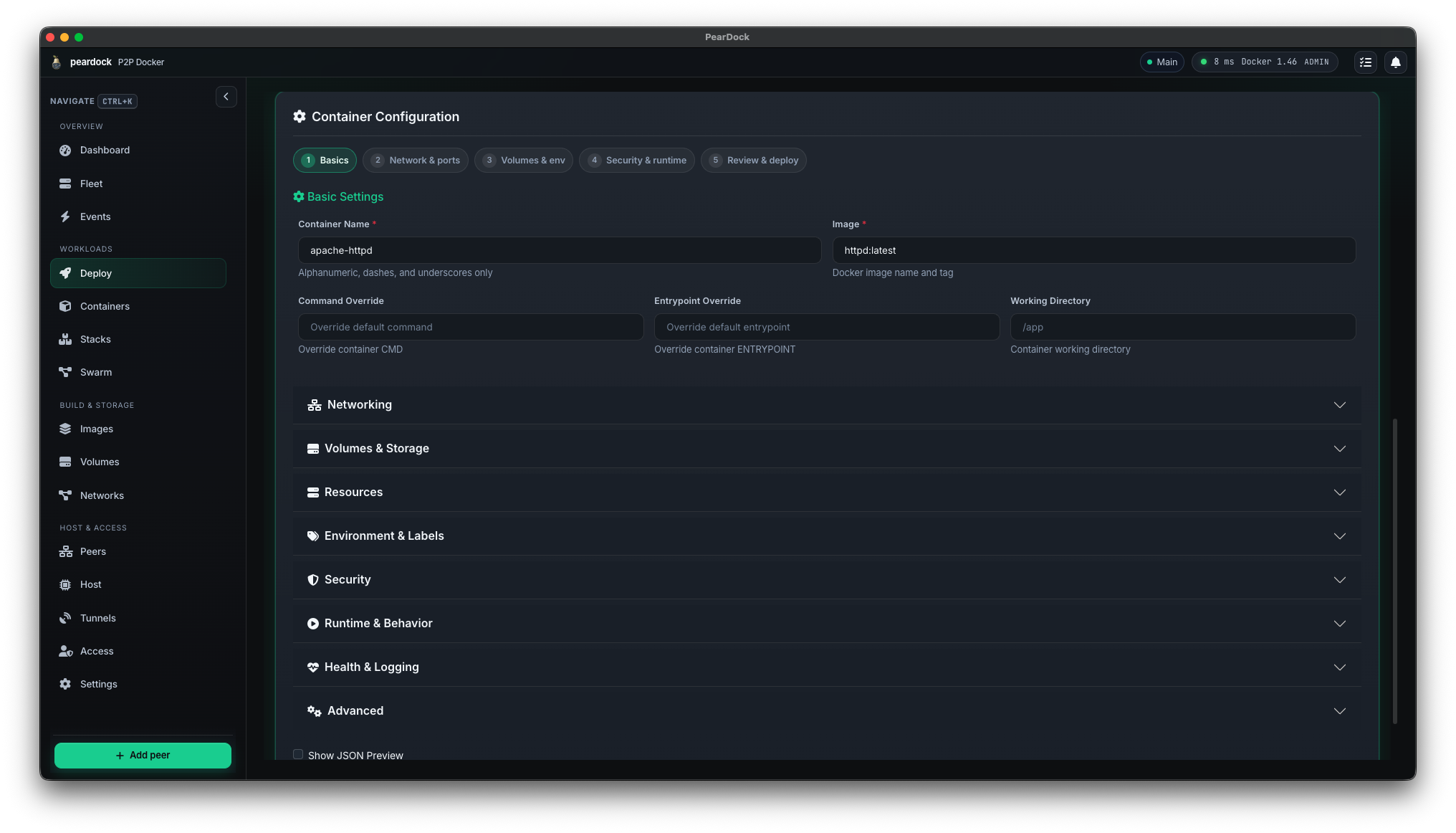The height and width of the screenshot is (833, 1456).
Task: Expand the Health & Logging section
Action: pos(827,667)
